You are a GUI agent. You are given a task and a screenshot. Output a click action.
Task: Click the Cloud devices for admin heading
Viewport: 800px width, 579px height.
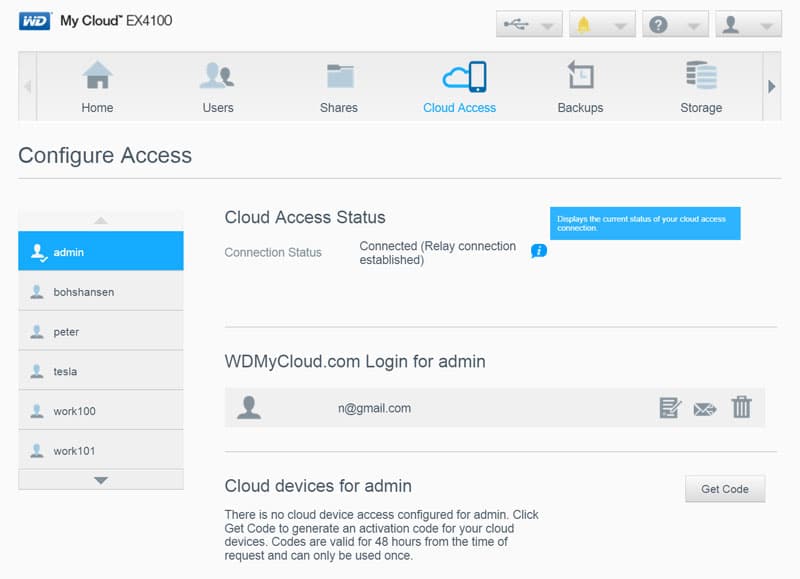point(318,486)
